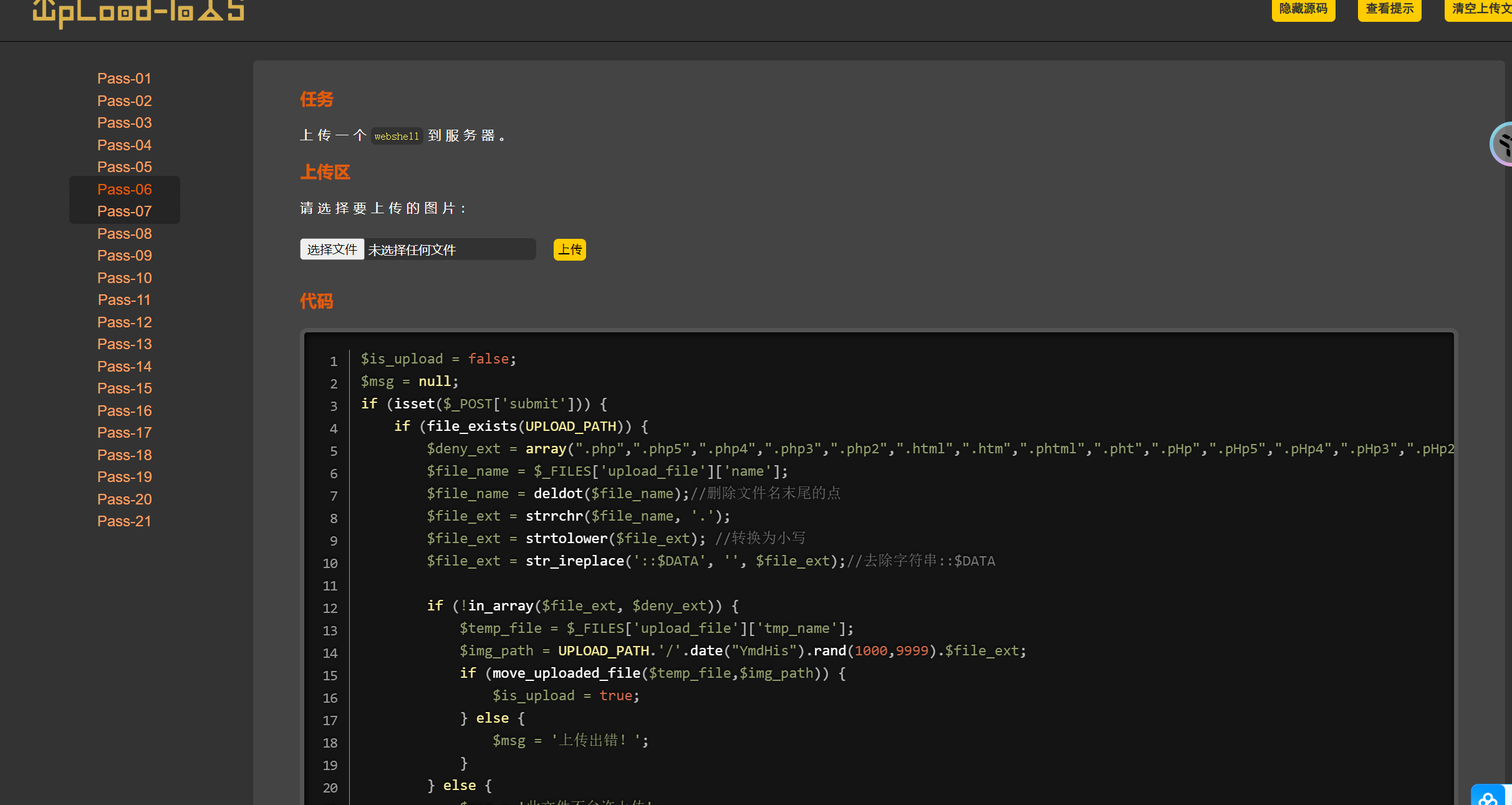Select Pass-06 in the sidebar
The image size is (1512, 805).
(124, 189)
